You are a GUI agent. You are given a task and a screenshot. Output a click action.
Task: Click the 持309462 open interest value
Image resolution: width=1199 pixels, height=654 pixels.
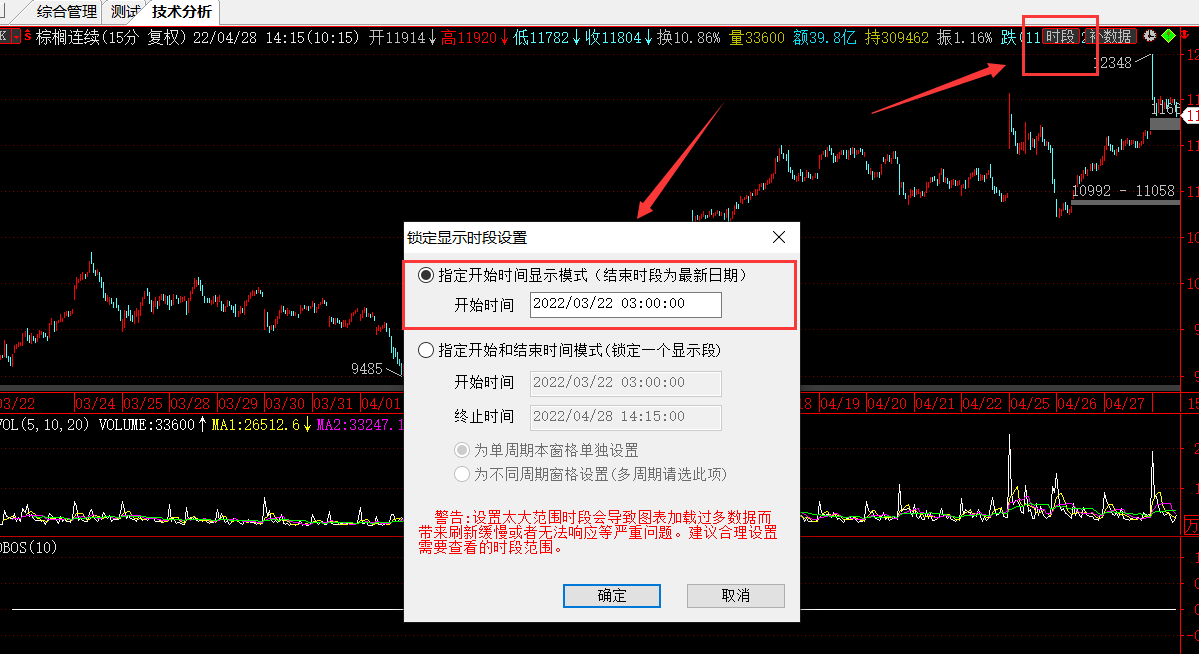point(897,37)
